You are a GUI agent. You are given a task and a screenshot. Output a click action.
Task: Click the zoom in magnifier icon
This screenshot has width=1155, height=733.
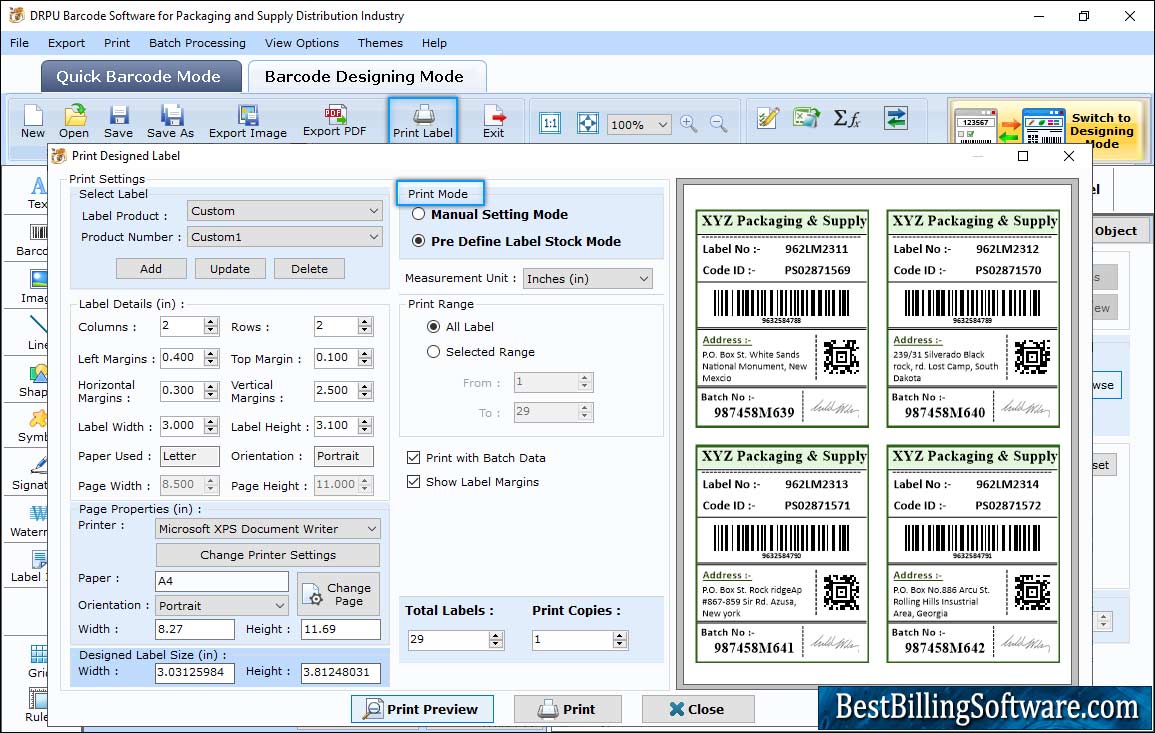(x=689, y=123)
